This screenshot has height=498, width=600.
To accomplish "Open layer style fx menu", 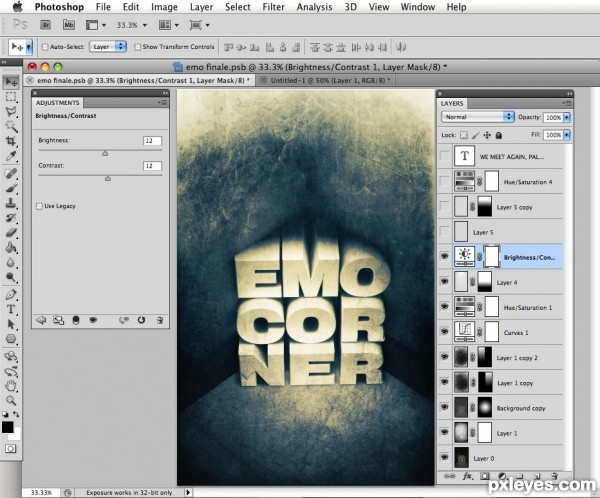I will pos(468,476).
